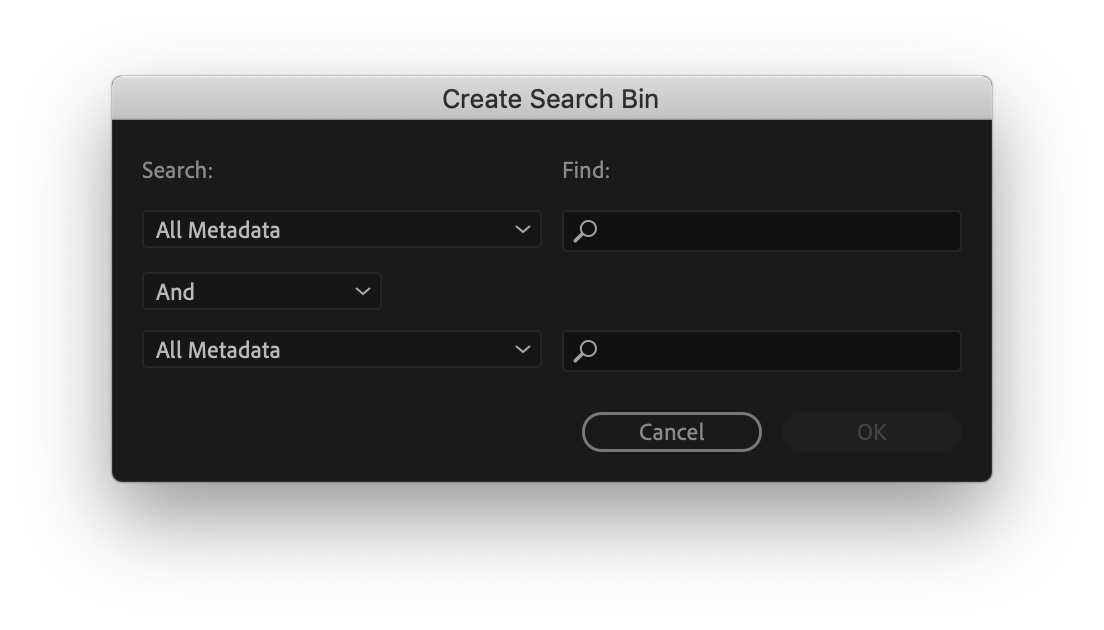This screenshot has height=630, width=1104.
Task: Click the chevron arrow on the And dropdown
Action: pos(362,292)
